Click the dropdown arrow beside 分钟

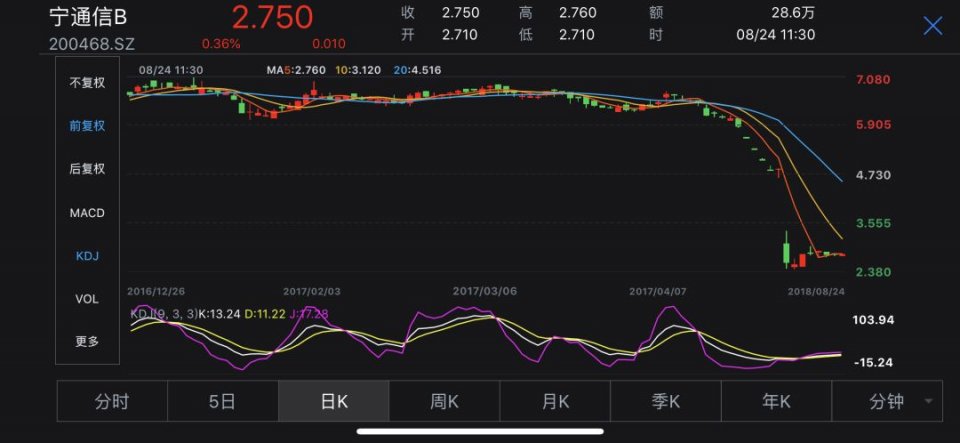coord(930,402)
